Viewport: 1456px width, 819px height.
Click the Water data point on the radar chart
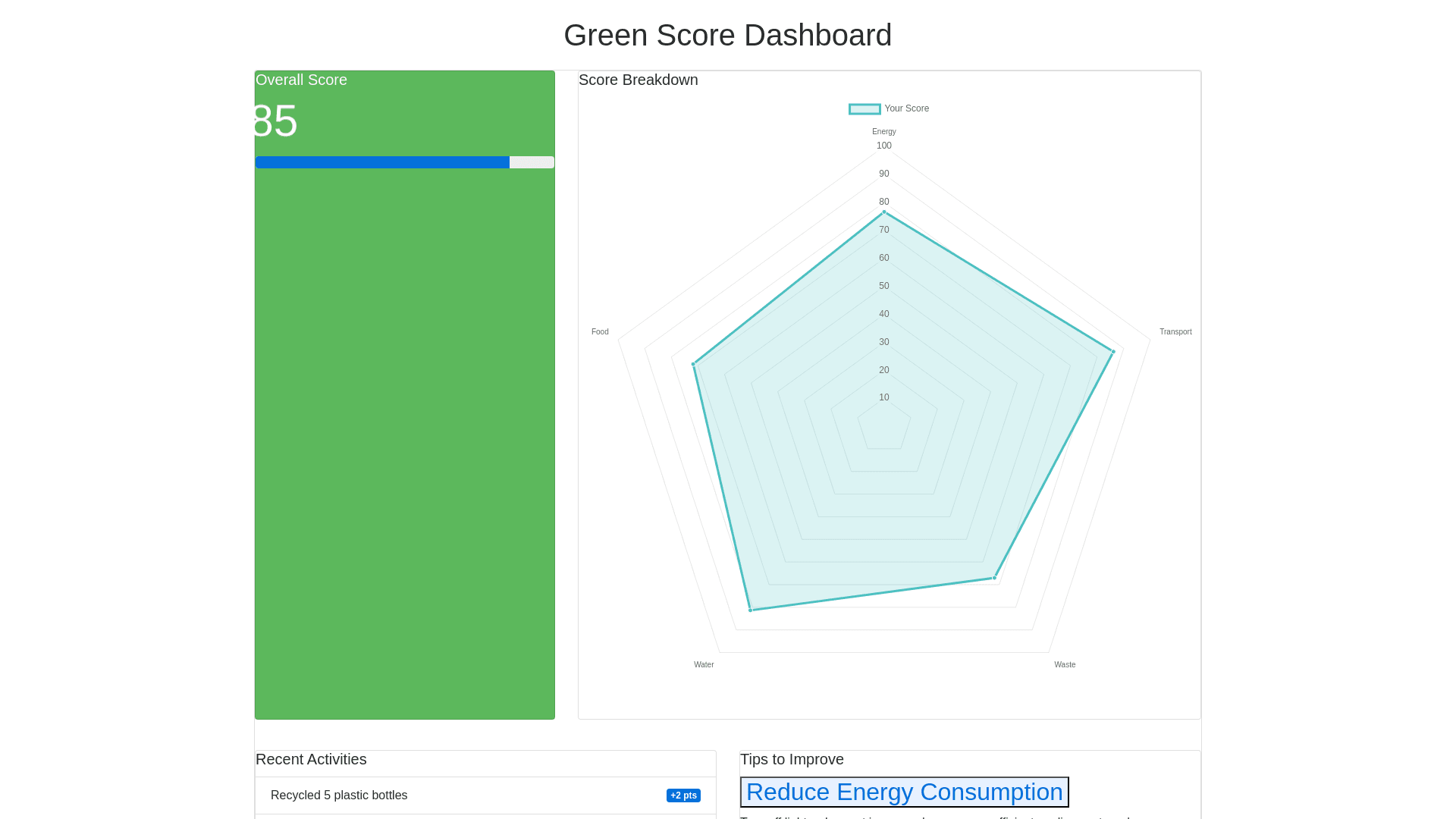tap(751, 610)
